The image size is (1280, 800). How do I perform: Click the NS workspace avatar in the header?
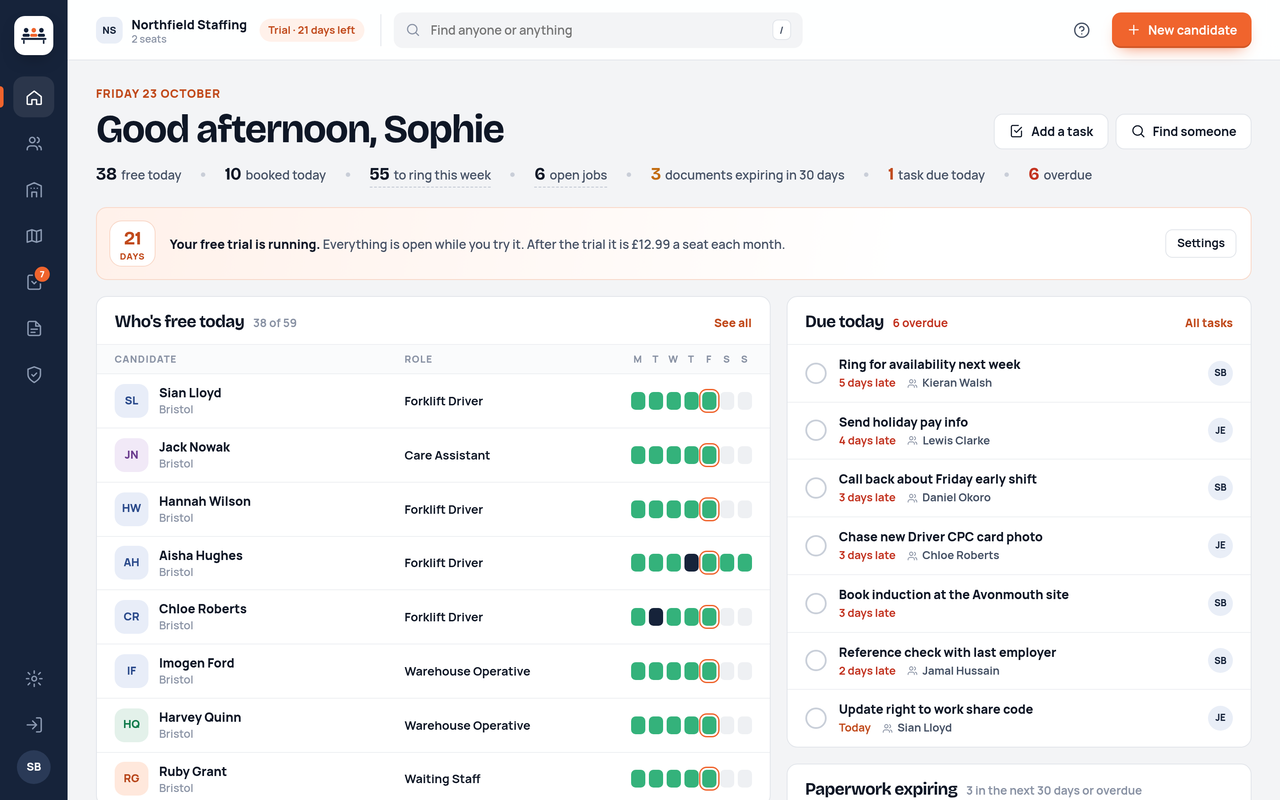[x=109, y=30]
